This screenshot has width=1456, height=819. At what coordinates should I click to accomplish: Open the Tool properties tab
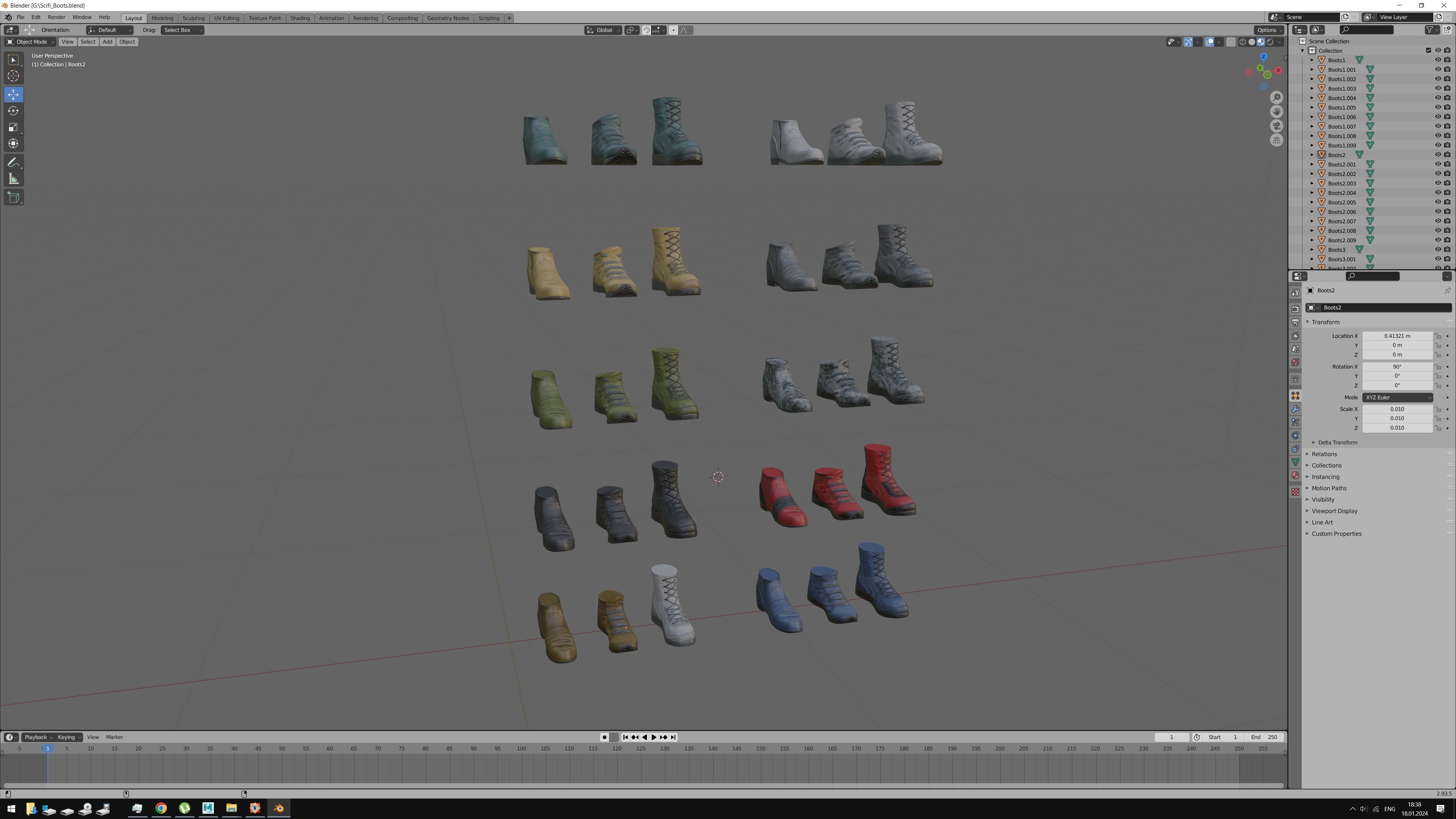[x=1295, y=292]
